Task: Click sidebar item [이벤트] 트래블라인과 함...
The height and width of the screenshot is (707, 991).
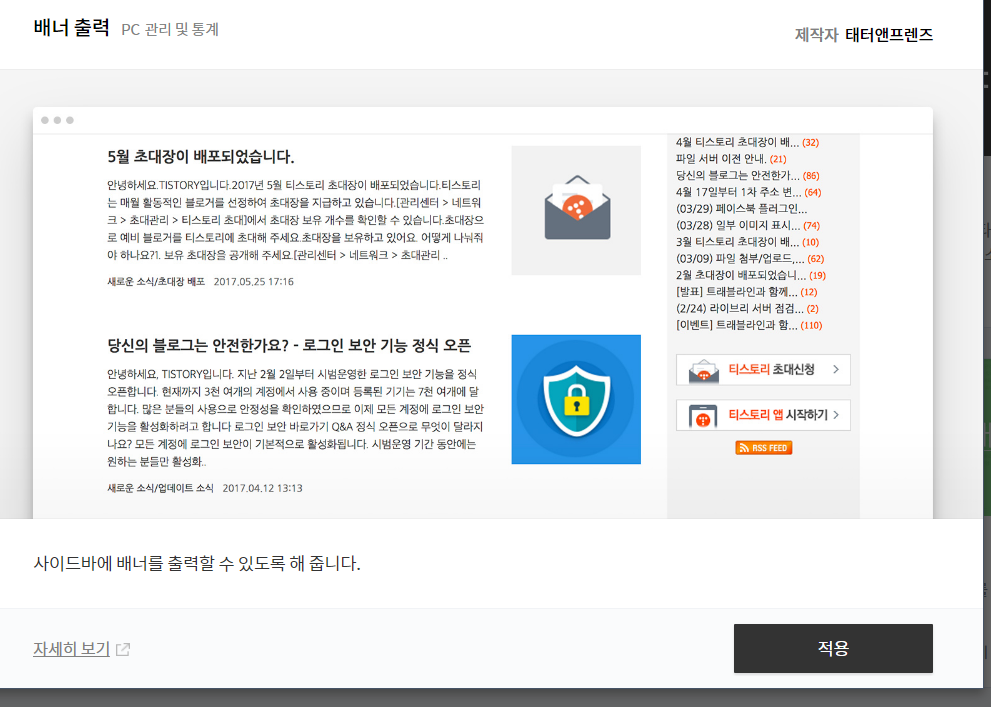Action: [x=736, y=325]
